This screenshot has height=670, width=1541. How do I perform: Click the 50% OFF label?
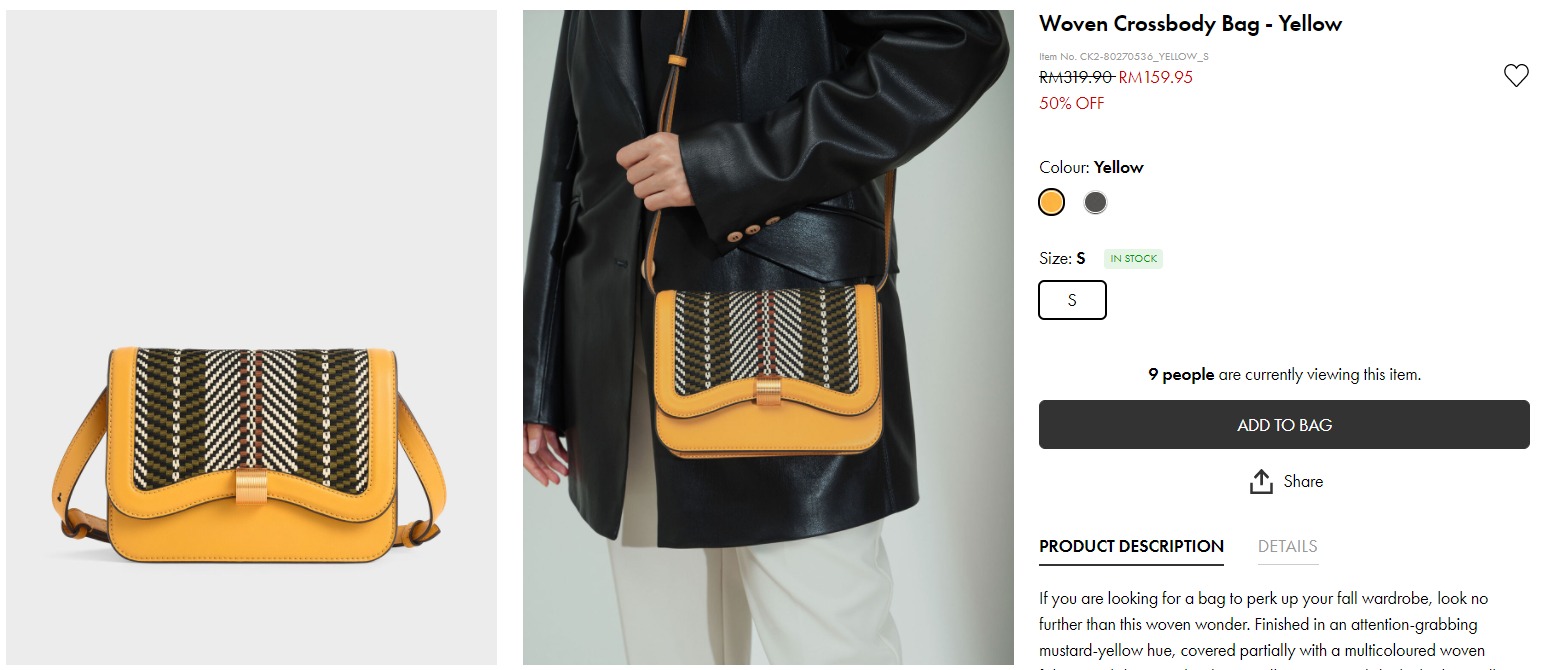[x=1071, y=103]
